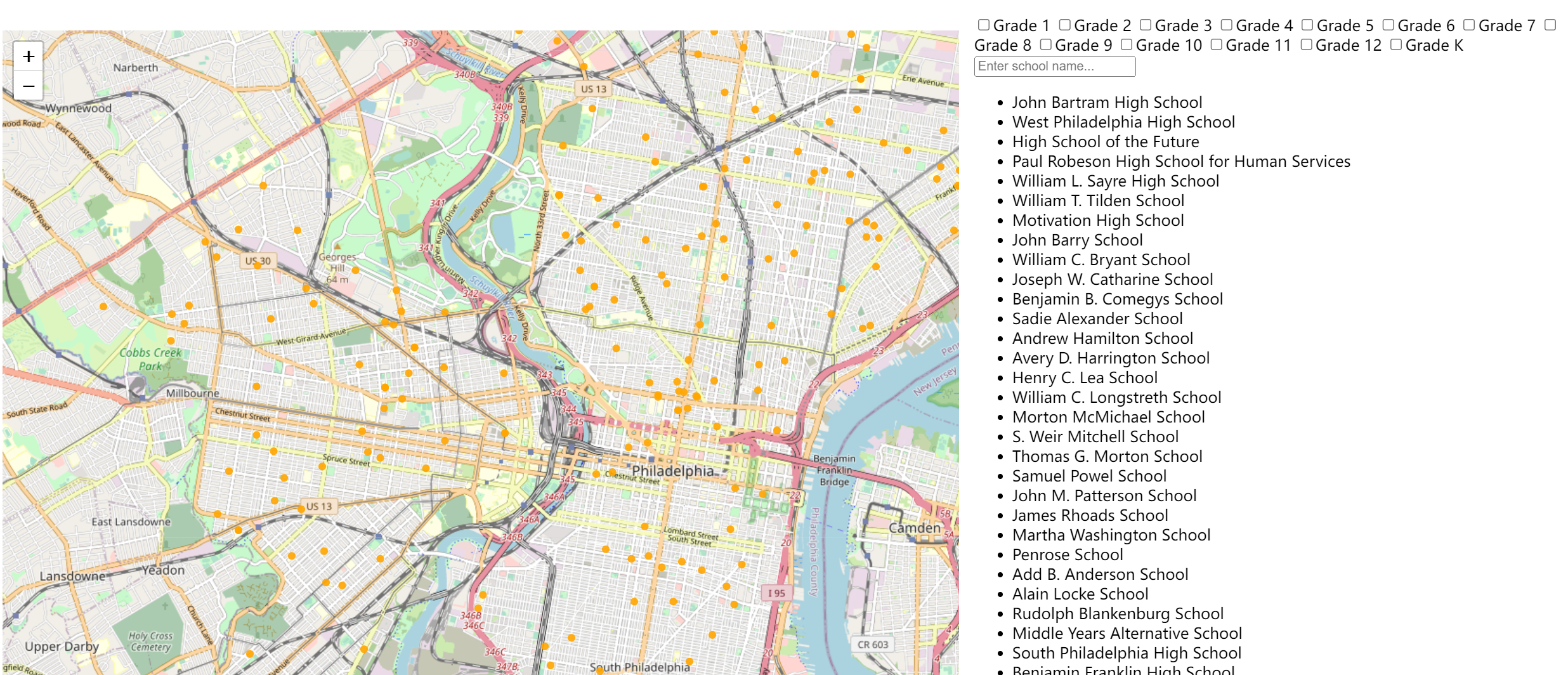This screenshot has width=1568, height=675.
Task: Click the East Lansdowne map label
Action: (131, 522)
